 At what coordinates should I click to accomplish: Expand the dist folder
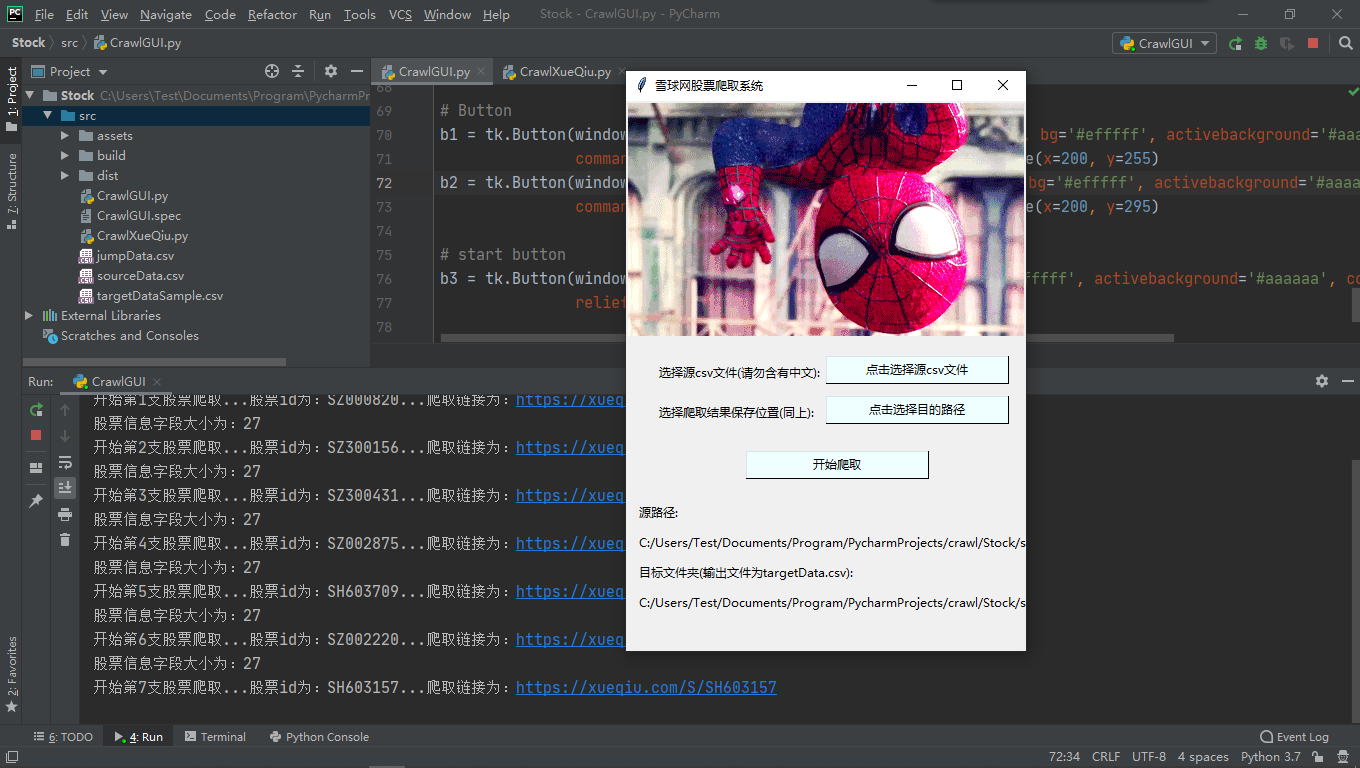[x=65, y=176]
